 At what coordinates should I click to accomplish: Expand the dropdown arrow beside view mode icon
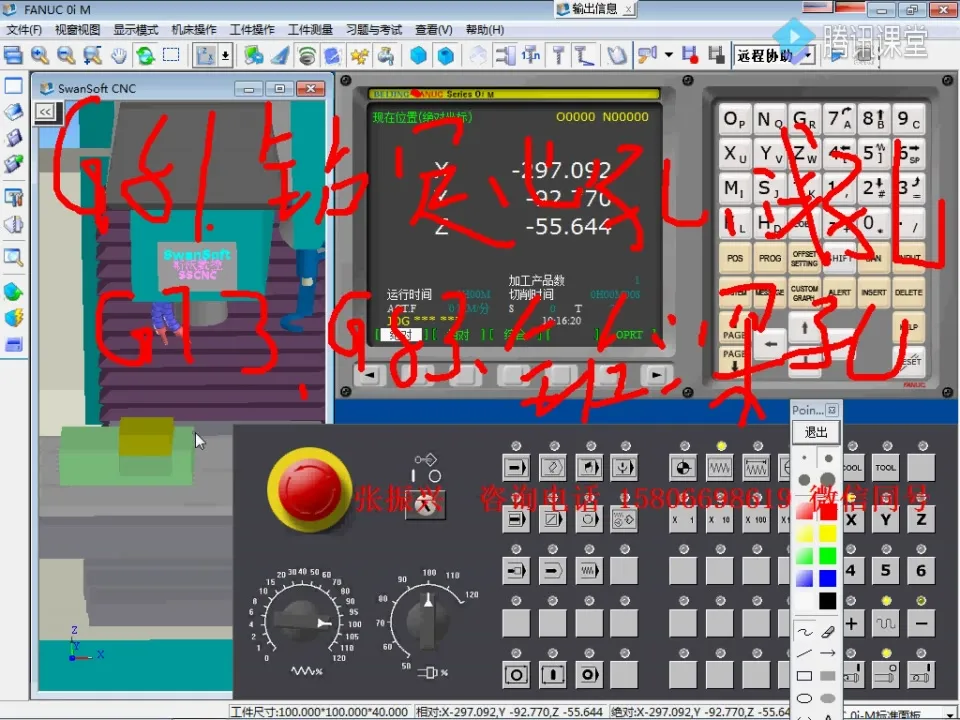coord(226,55)
